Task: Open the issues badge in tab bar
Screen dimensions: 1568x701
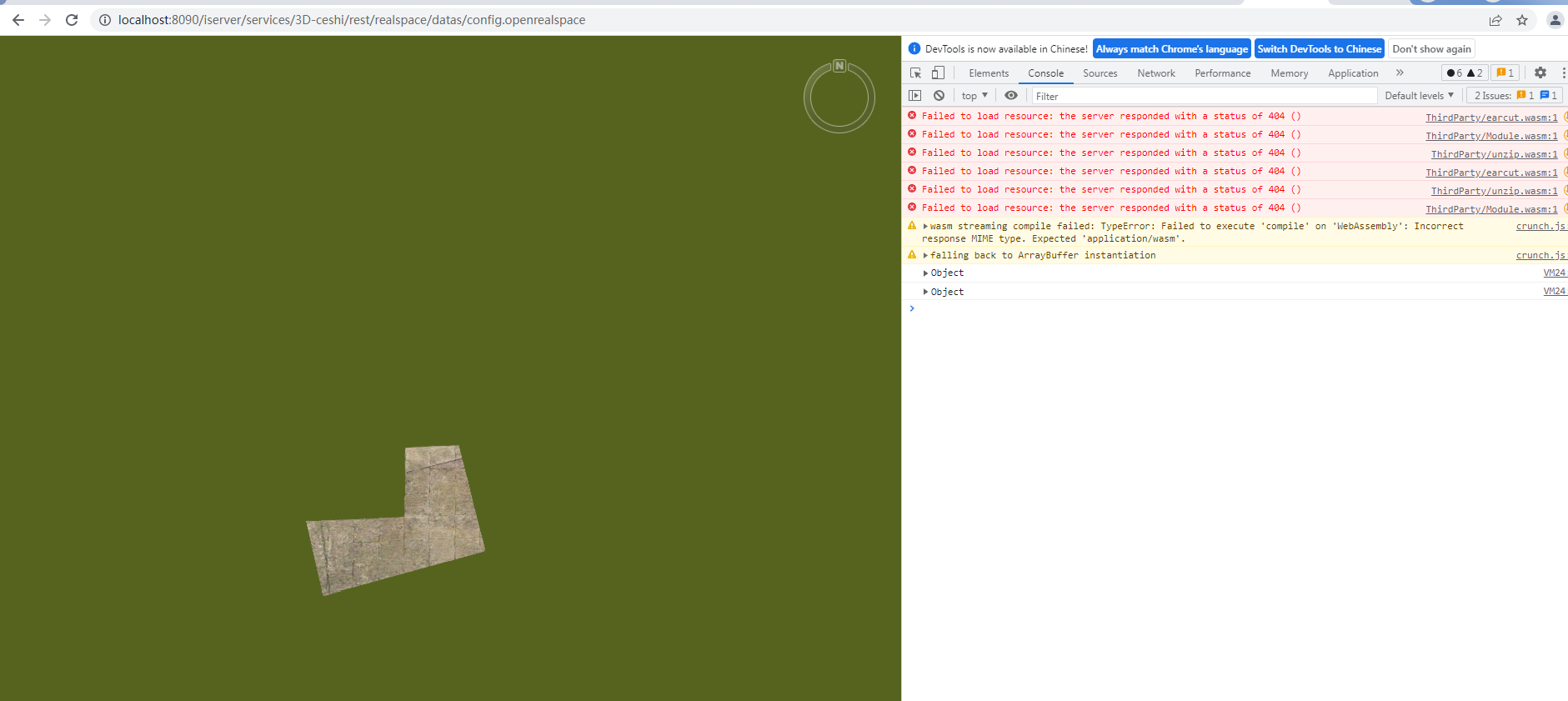Action: pos(1505,73)
